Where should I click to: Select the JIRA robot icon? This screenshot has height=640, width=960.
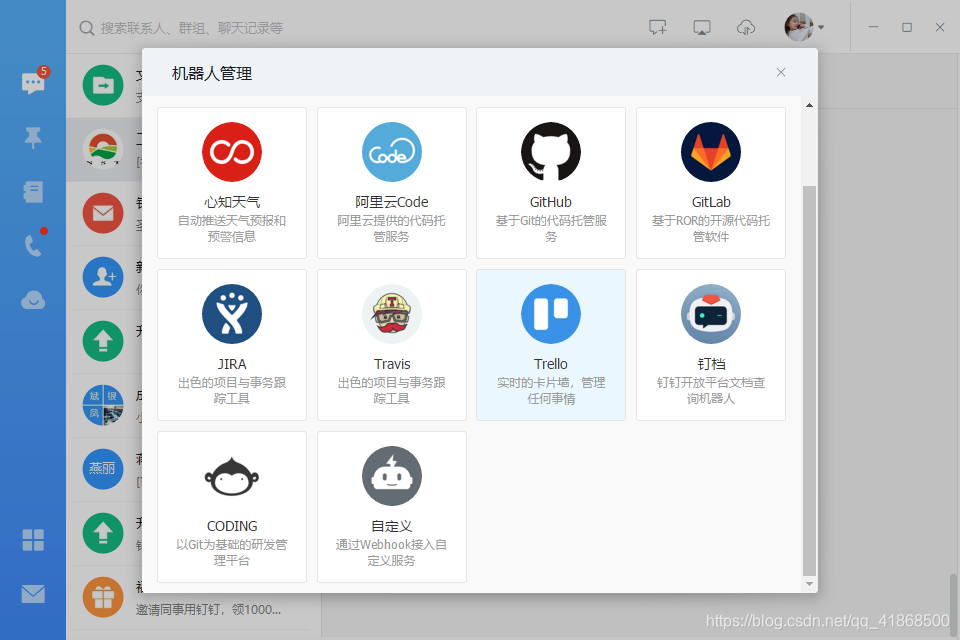[232, 314]
